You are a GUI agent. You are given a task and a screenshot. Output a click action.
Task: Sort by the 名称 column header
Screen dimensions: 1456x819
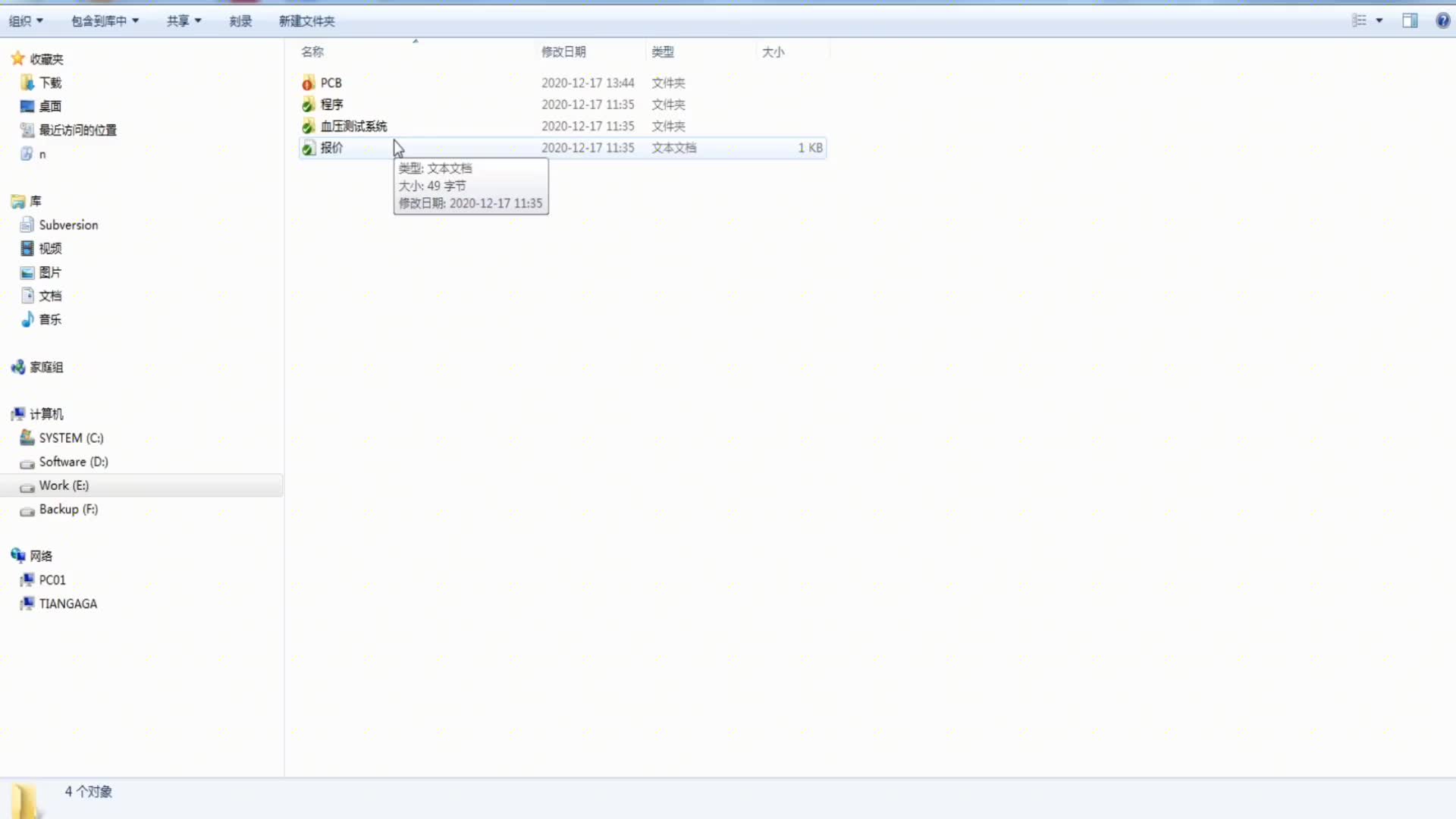(312, 52)
